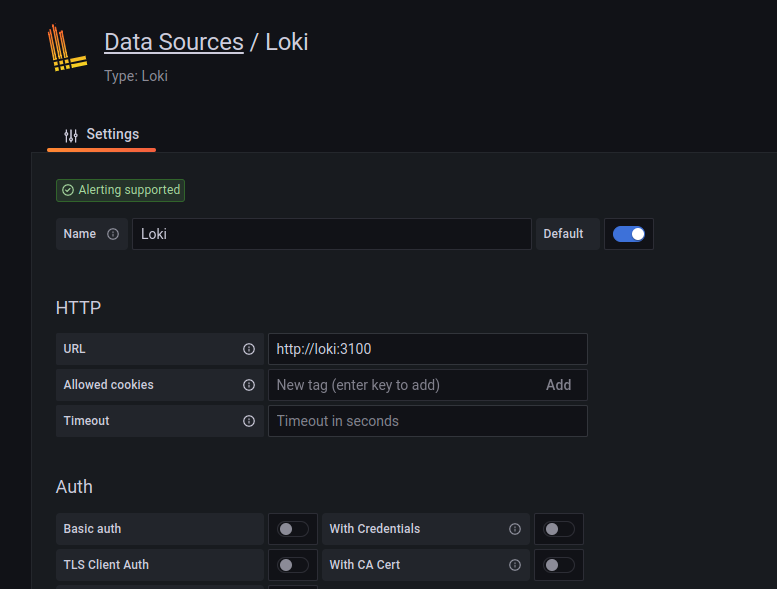The height and width of the screenshot is (589, 777).
Task: Enable the Basic auth toggle
Action: click(293, 529)
